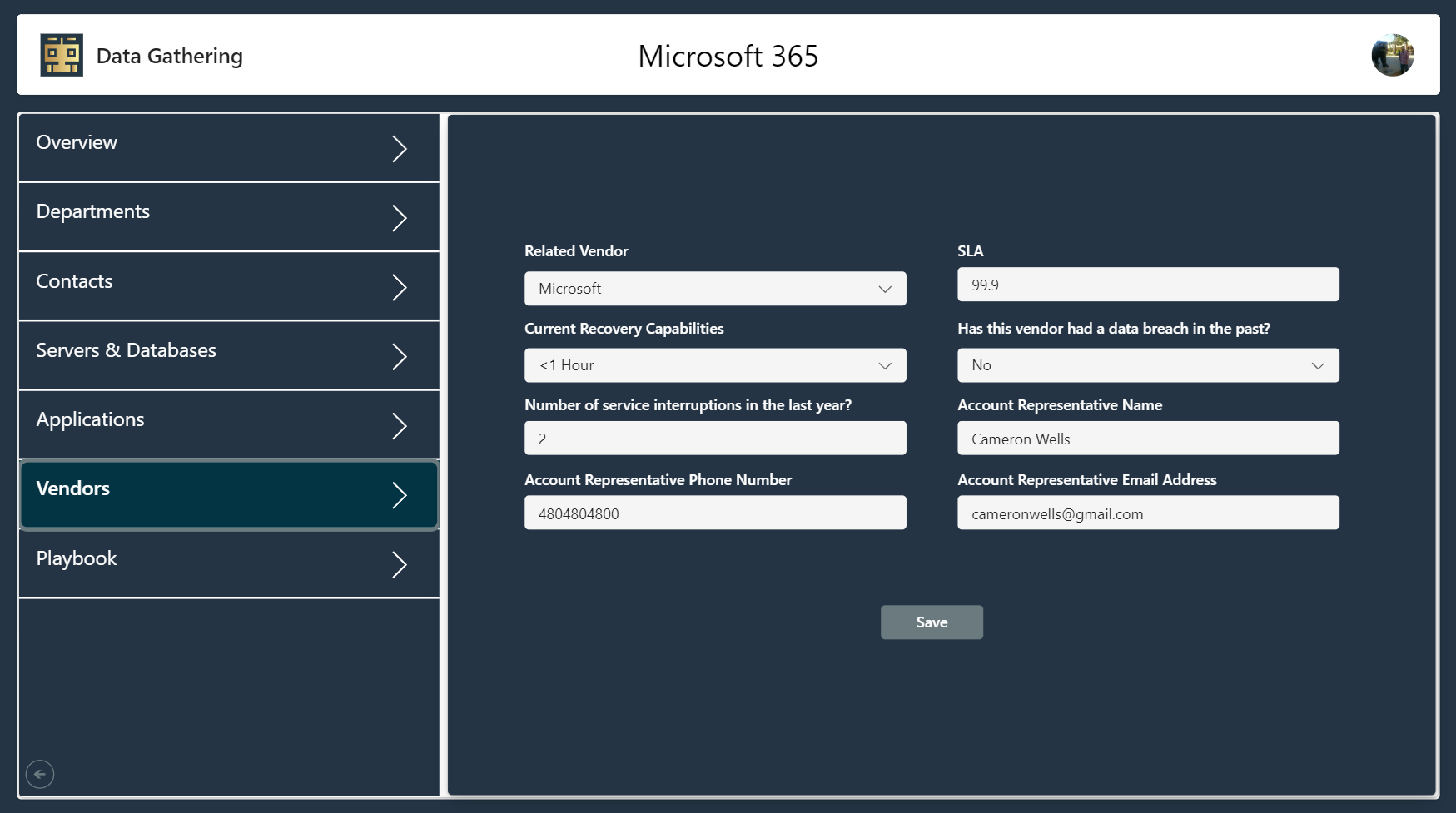Open the Overview section

coord(229,148)
